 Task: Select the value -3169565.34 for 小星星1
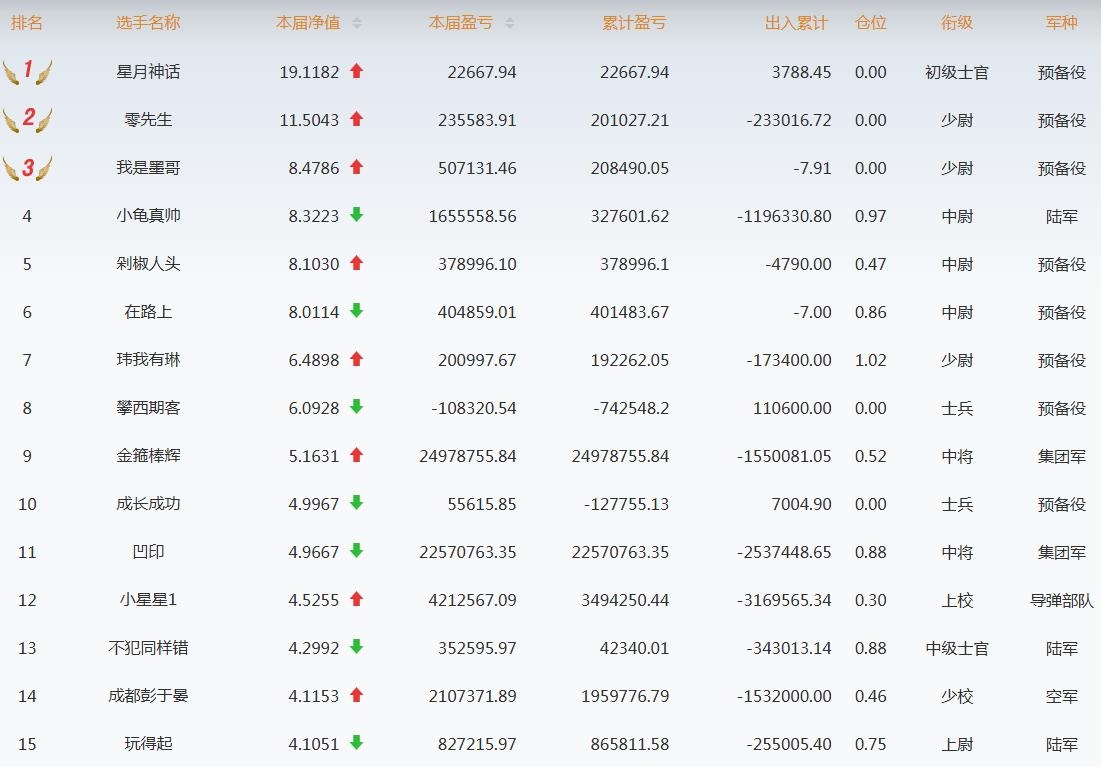click(x=784, y=600)
